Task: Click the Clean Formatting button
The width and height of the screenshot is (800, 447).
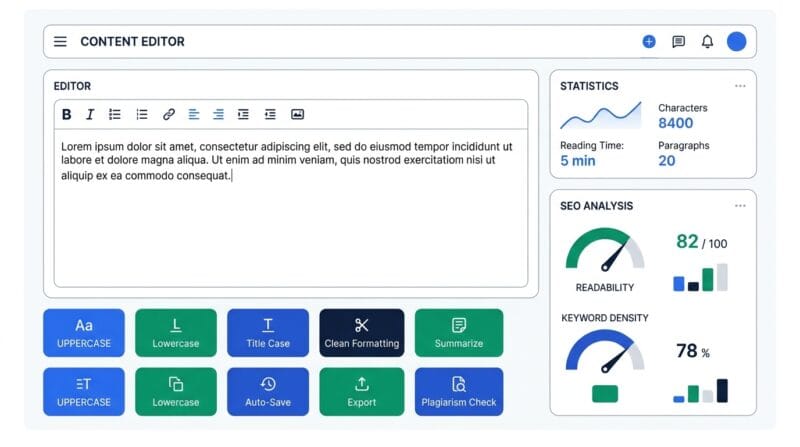Action: (x=362, y=333)
